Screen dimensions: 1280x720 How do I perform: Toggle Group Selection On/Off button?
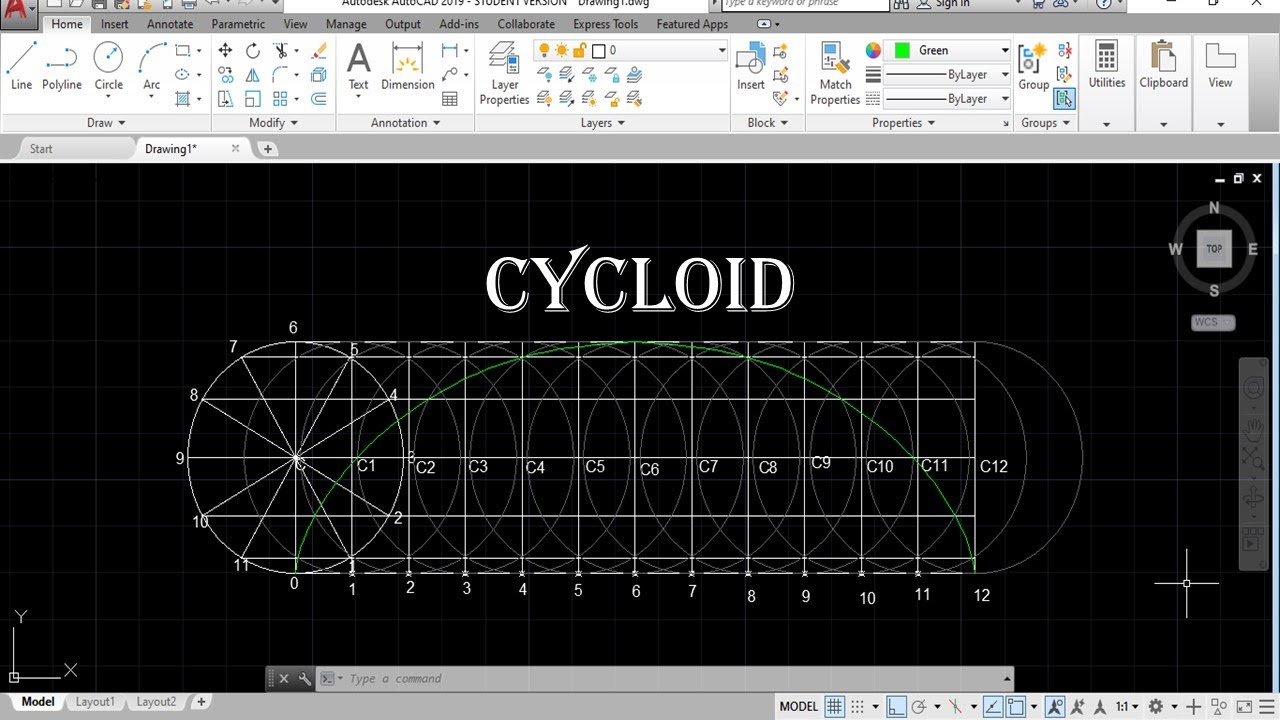[x=1064, y=98]
